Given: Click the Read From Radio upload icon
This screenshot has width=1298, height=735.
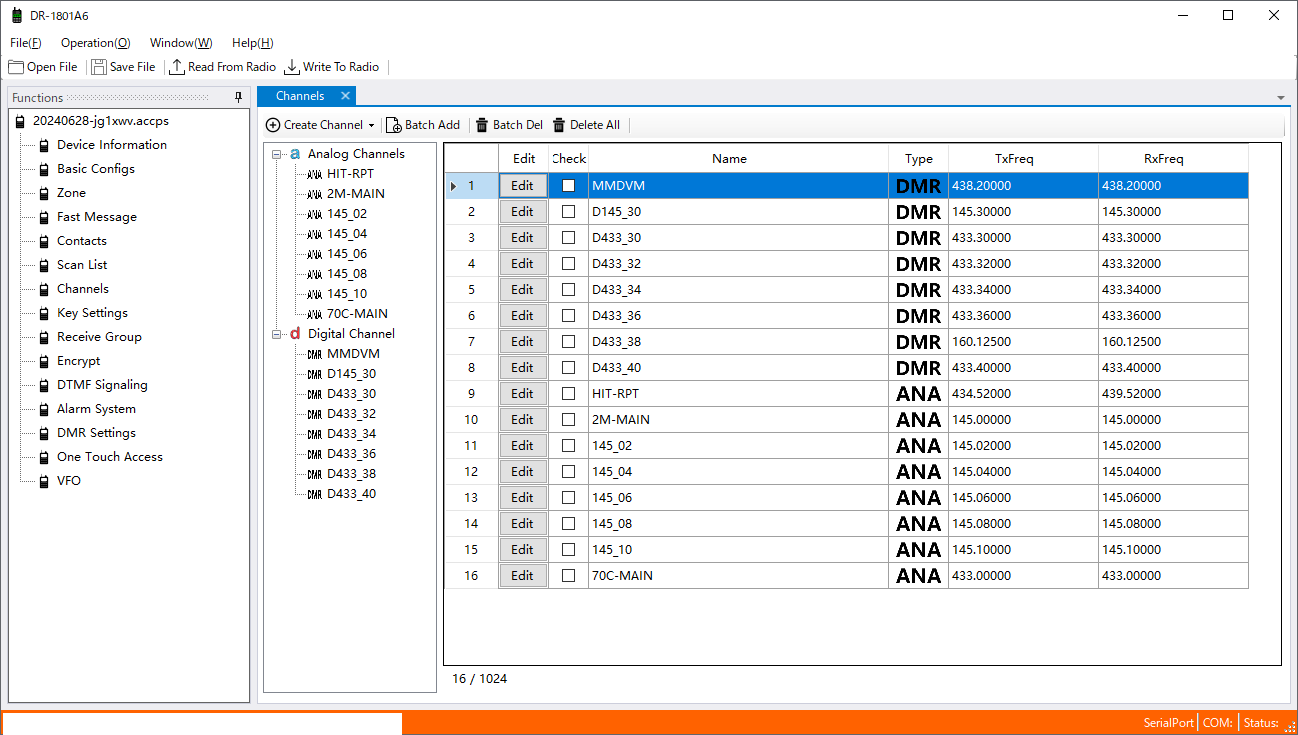Looking at the screenshot, I should tap(177, 67).
